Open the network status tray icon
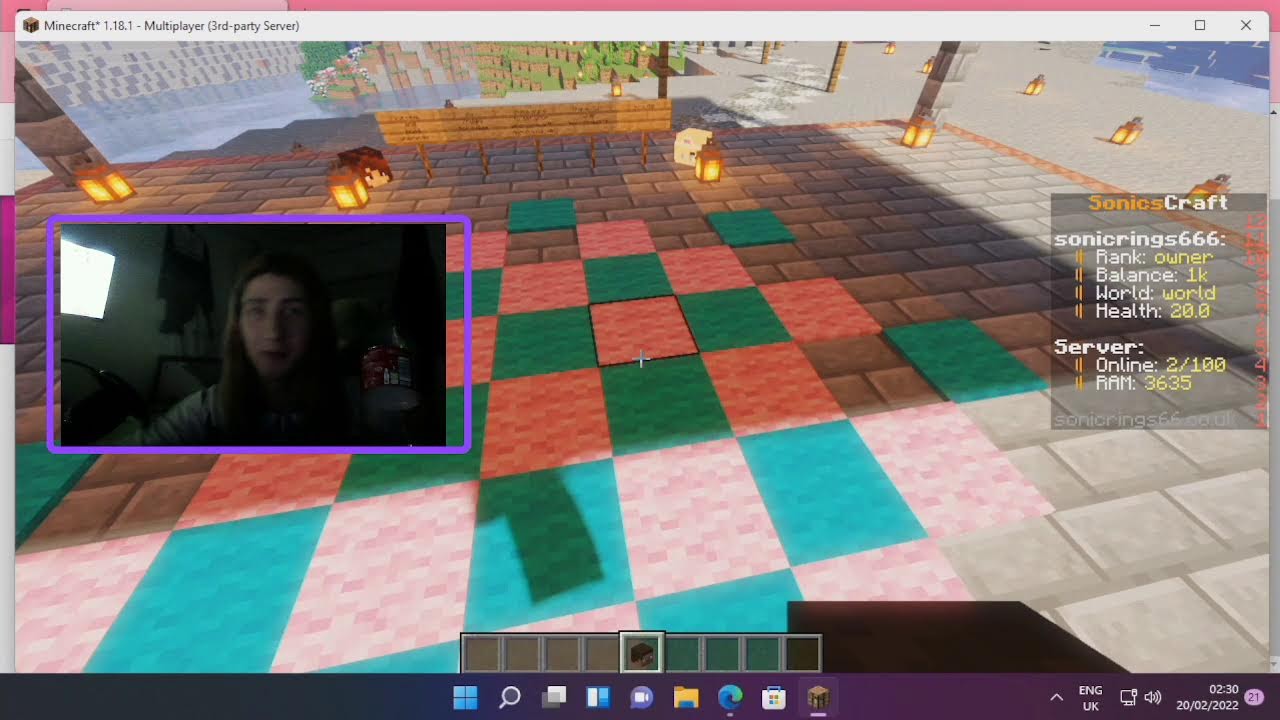This screenshot has width=1280, height=720. pos(1128,697)
